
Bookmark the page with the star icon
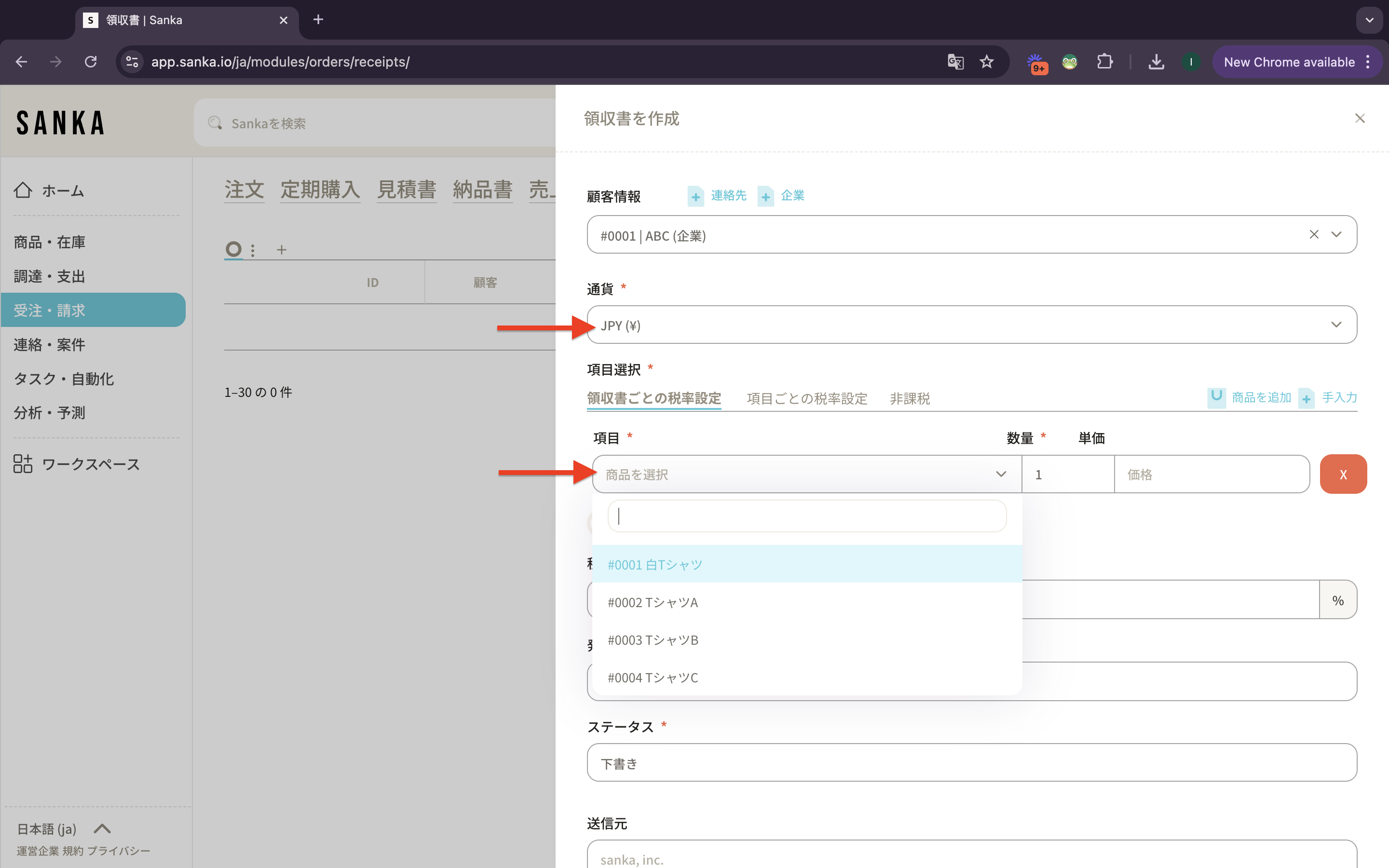pos(987,62)
